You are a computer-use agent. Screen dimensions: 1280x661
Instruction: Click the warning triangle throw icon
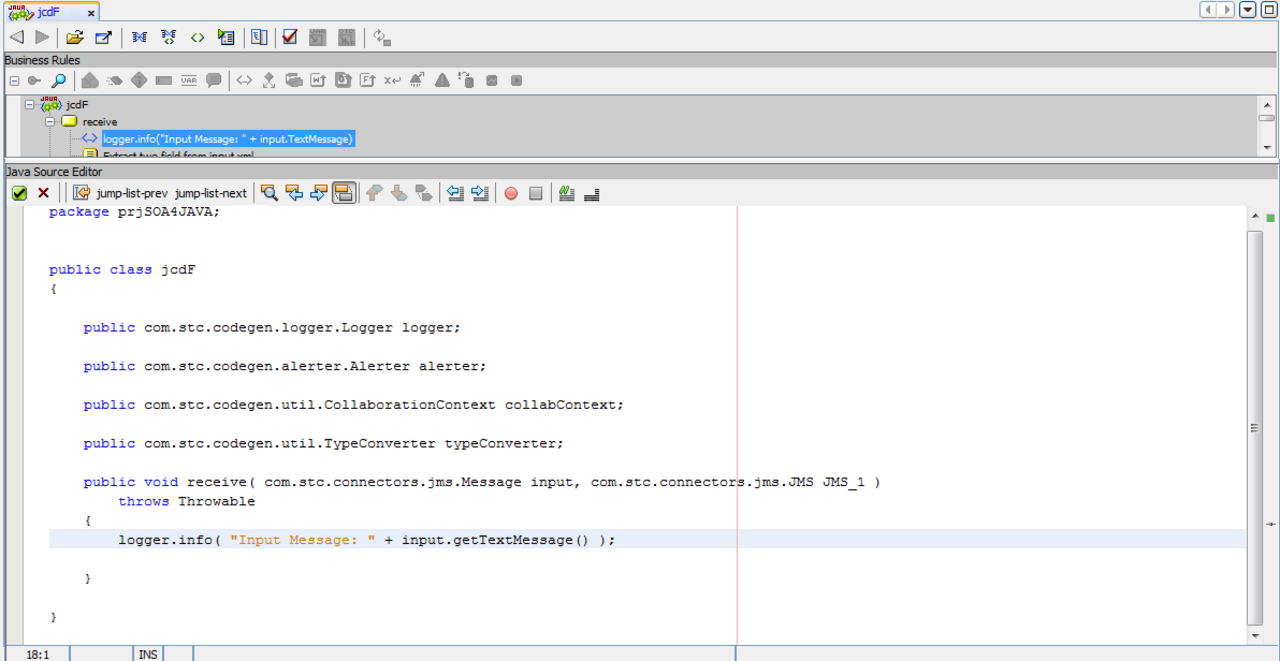[x=442, y=80]
